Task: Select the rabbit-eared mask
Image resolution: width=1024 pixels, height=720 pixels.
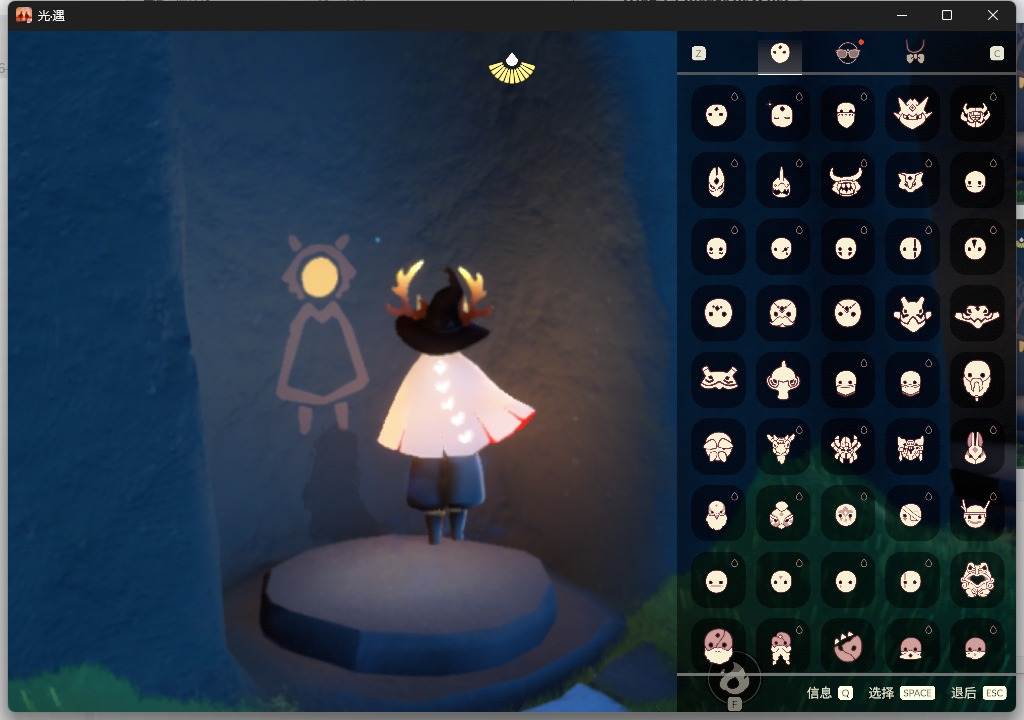Action: (x=976, y=448)
